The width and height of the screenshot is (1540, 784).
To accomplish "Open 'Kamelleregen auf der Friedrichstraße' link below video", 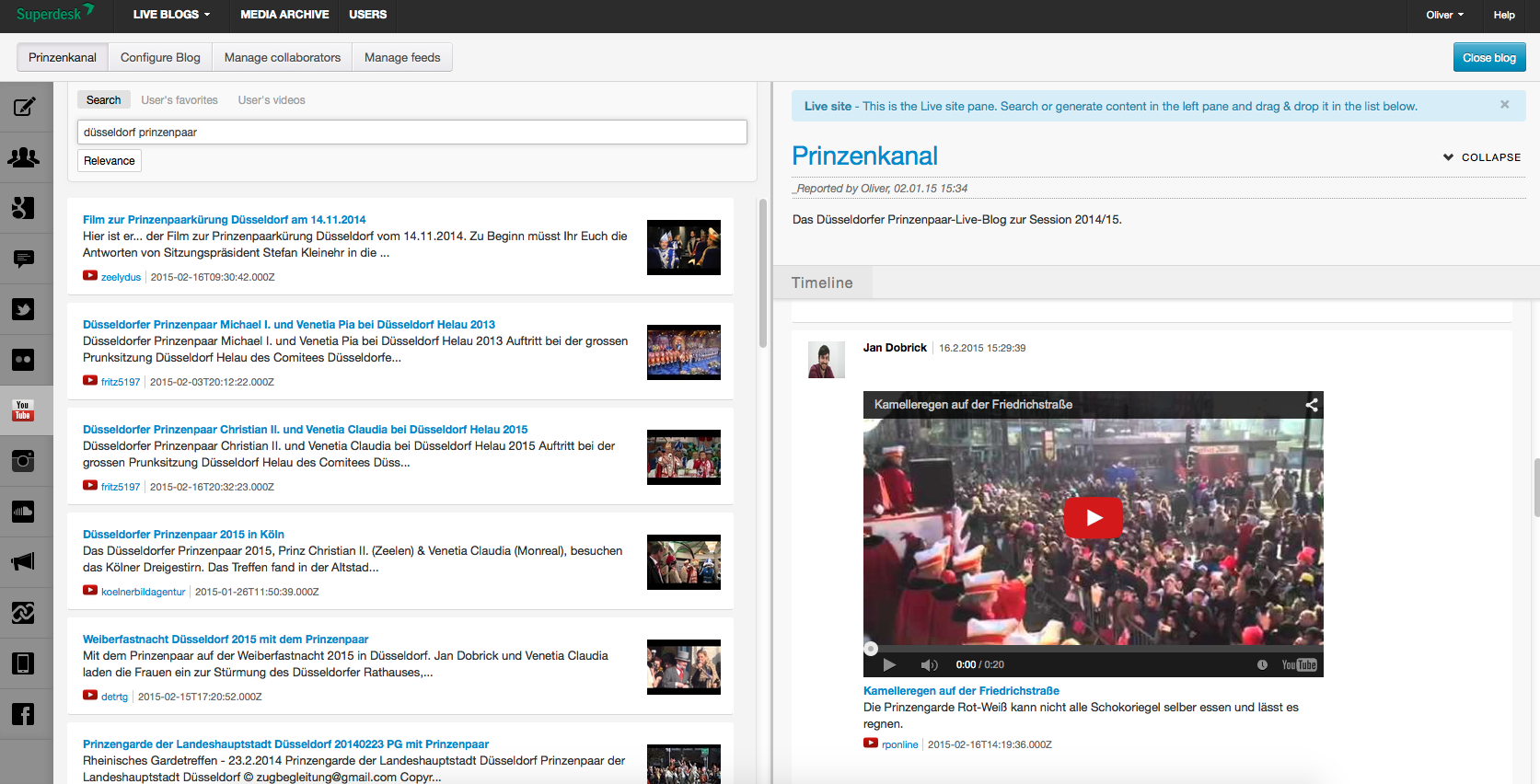I will click(x=961, y=691).
